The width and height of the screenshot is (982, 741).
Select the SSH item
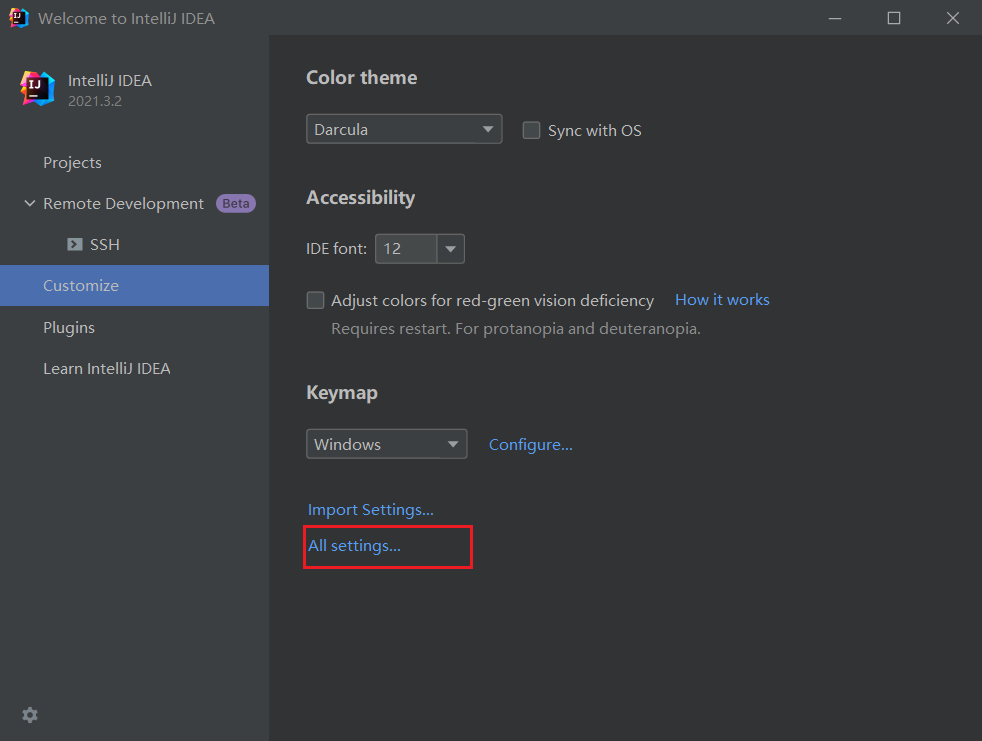pos(105,244)
